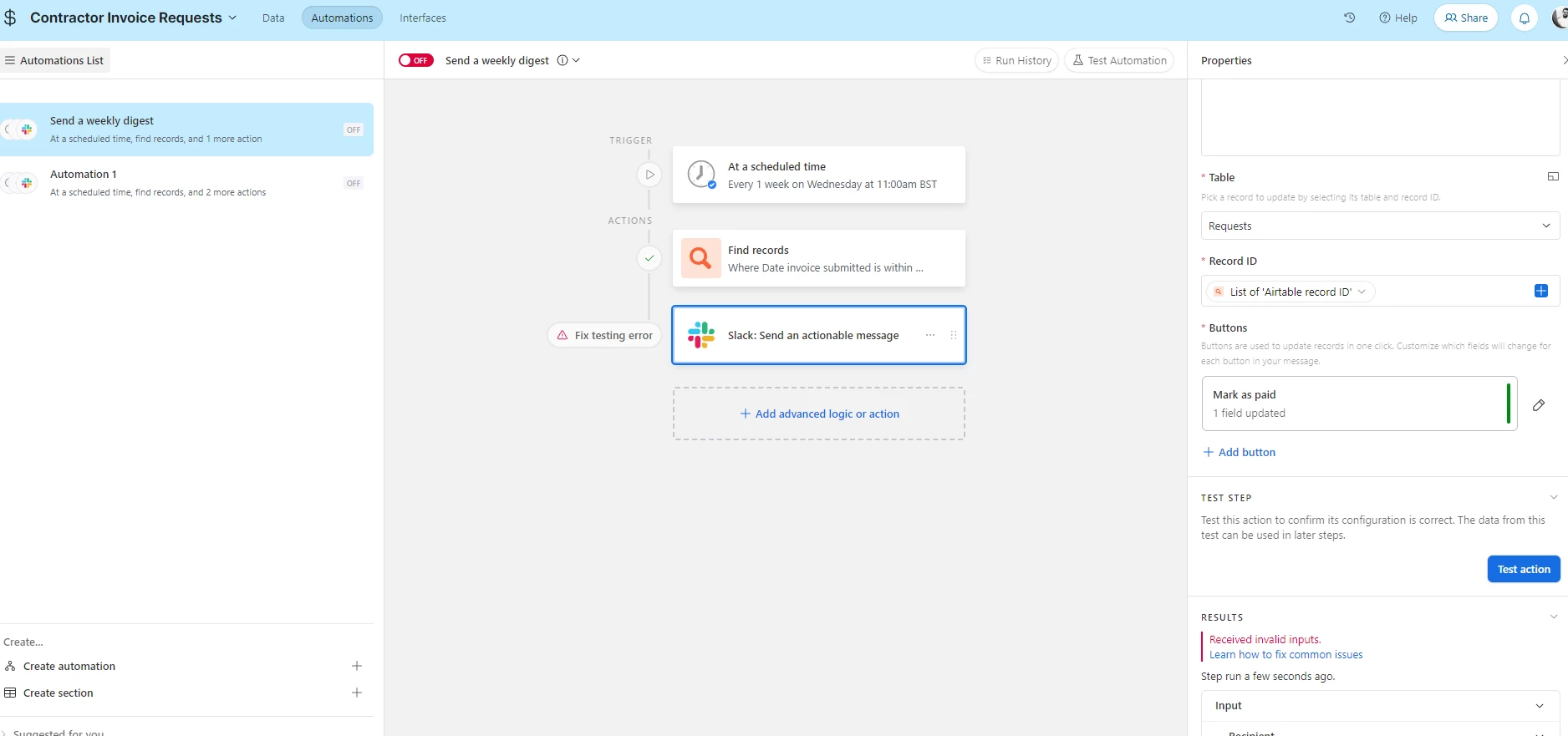Click the clock icon on scheduled trigger

click(x=701, y=175)
